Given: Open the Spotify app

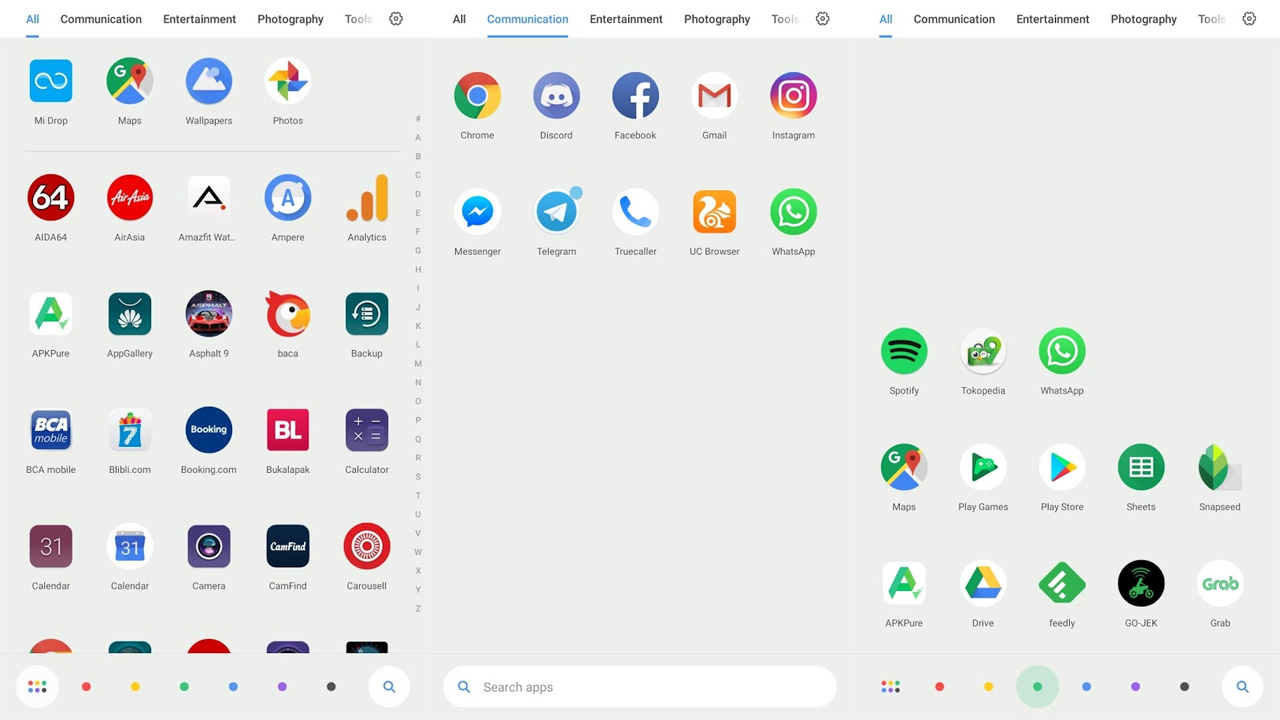Looking at the screenshot, I should 904,351.
